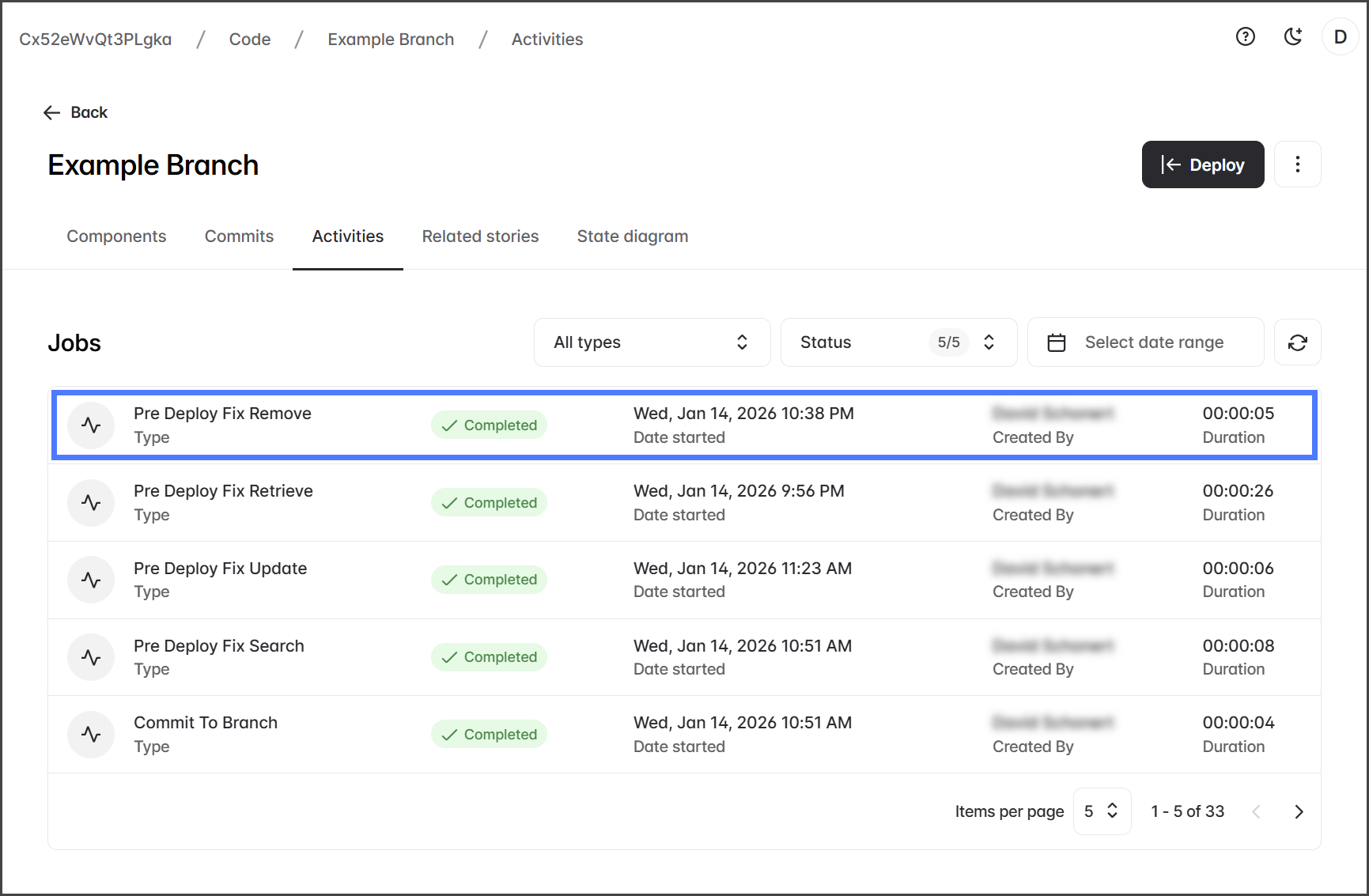Switch to the Commits tab

tap(239, 236)
